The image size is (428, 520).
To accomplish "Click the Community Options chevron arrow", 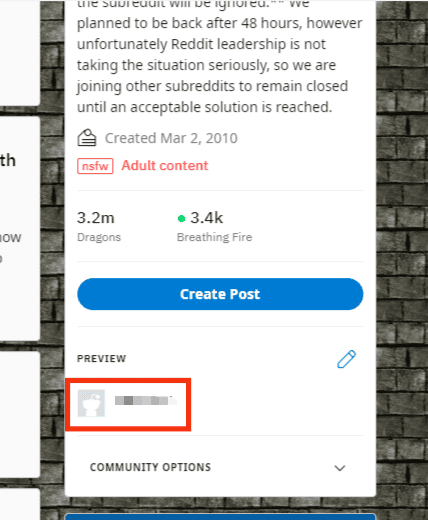I will click(x=340, y=468).
